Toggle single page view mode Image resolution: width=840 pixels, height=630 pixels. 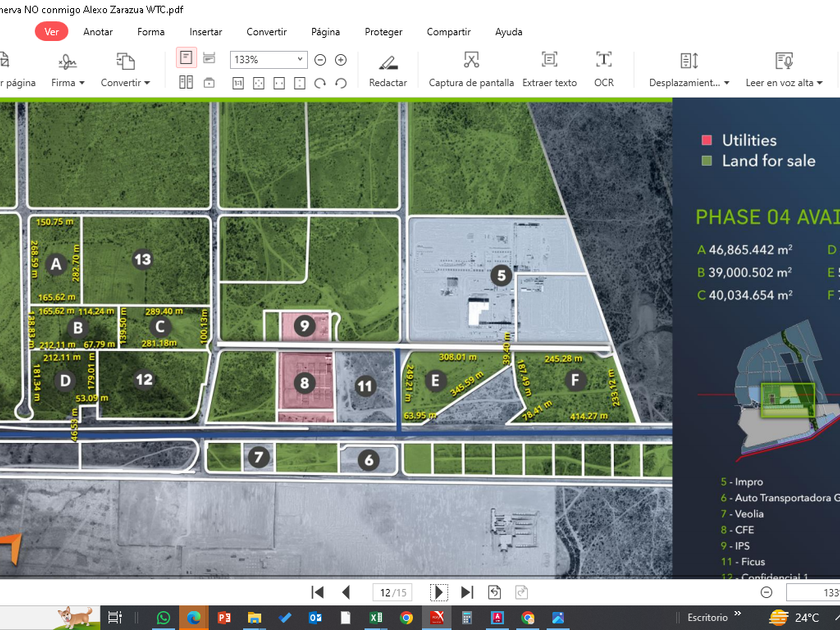tap(186, 58)
